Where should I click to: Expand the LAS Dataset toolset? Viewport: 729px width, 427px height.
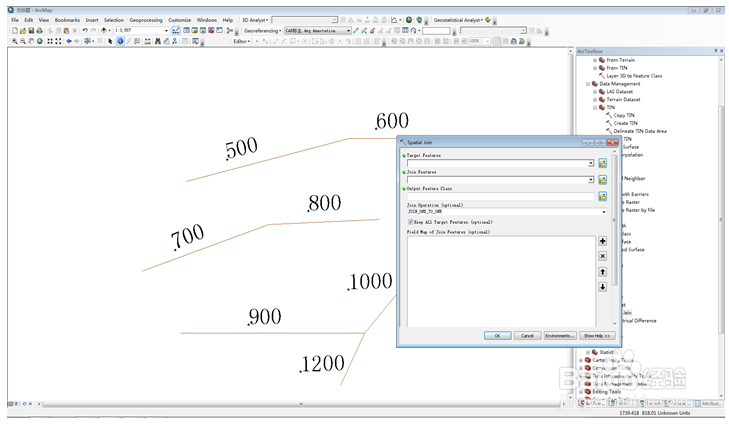click(595, 92)
